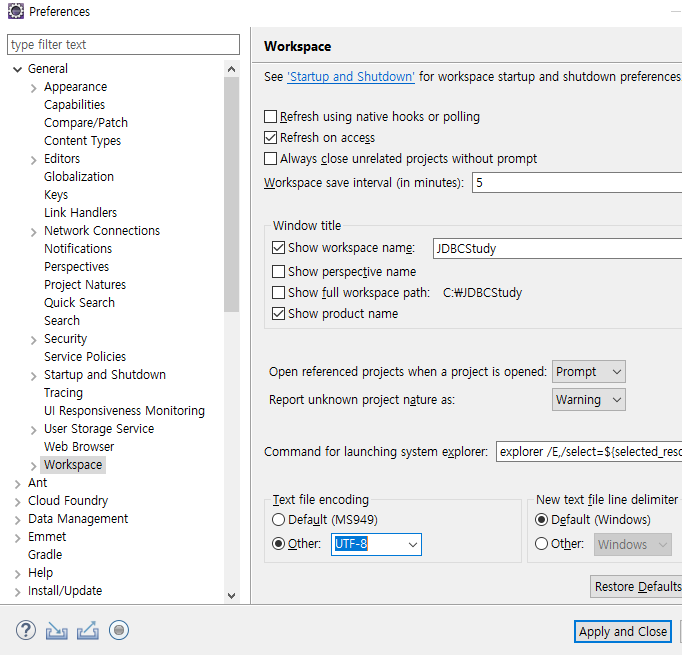Screen dimensions: 682x655
Task: Expand the Ant preferences node
Action: (17, 484)
